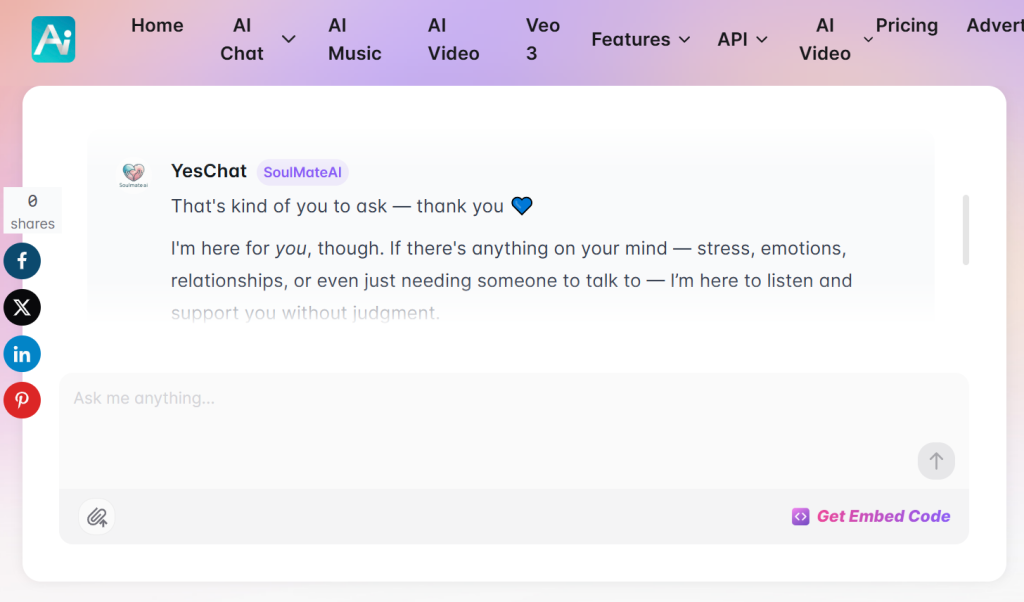Open the AI Chat nav link
The width and height of the screenshot is (1024, 602).
coord(242,39)
